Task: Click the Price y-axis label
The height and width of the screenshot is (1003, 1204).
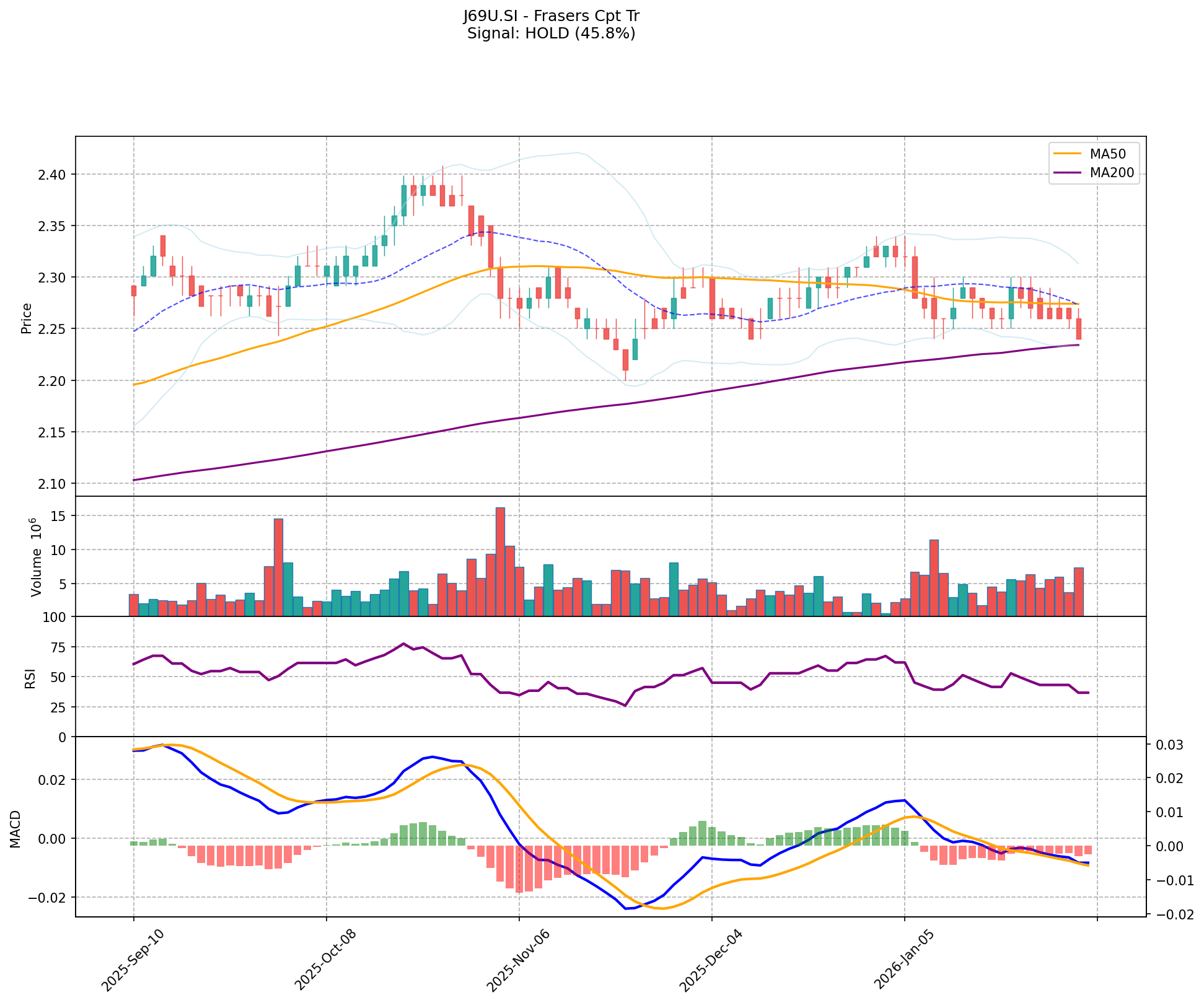Action: [x=27, y=318]
